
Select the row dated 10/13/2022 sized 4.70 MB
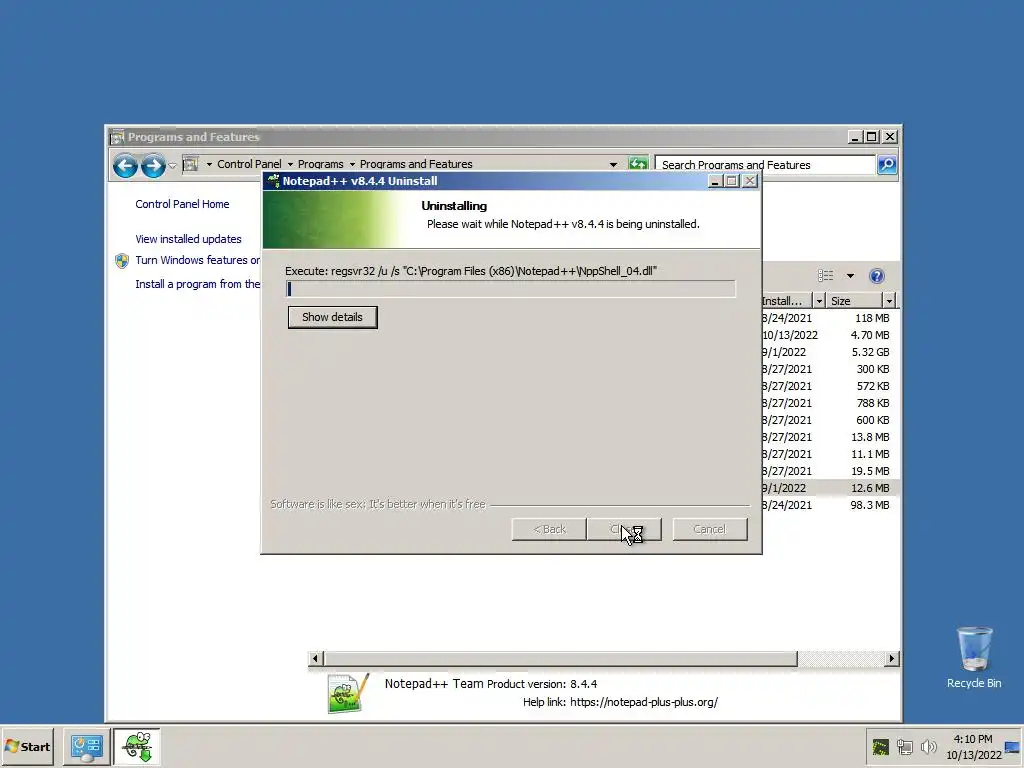829,335
